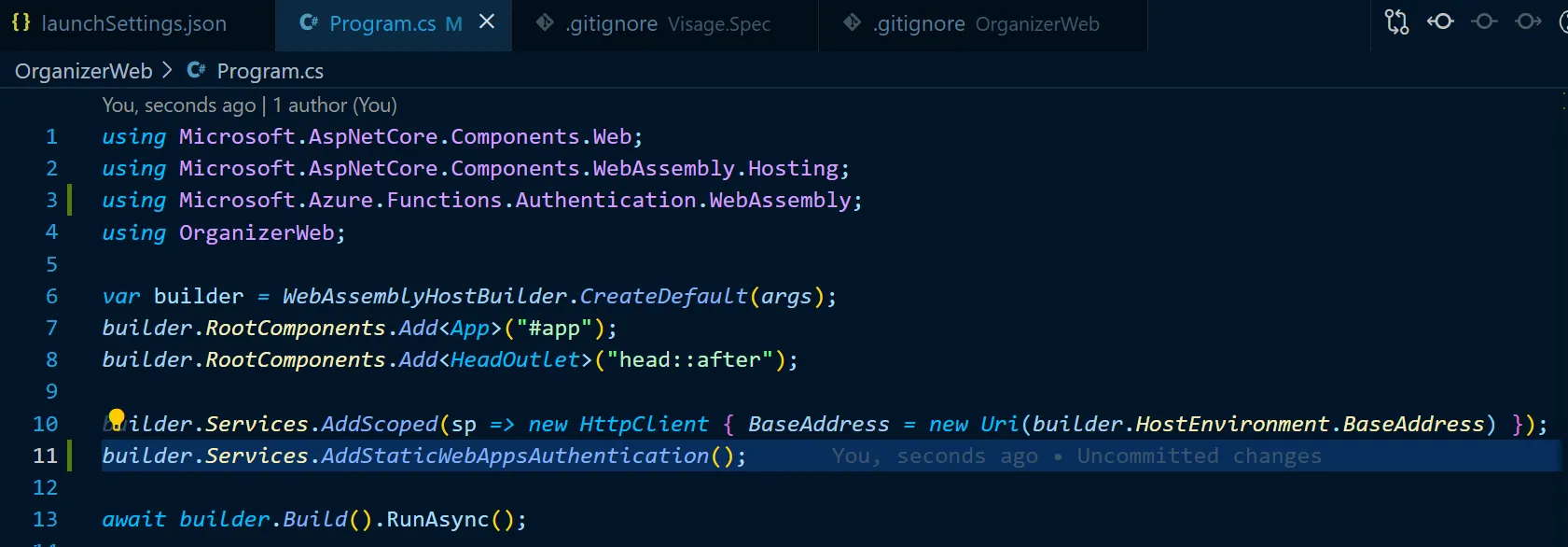Click the yellow lightbulb on line 10
Viewport: 1568px width, 547px height.
click(x=116, y=417)
